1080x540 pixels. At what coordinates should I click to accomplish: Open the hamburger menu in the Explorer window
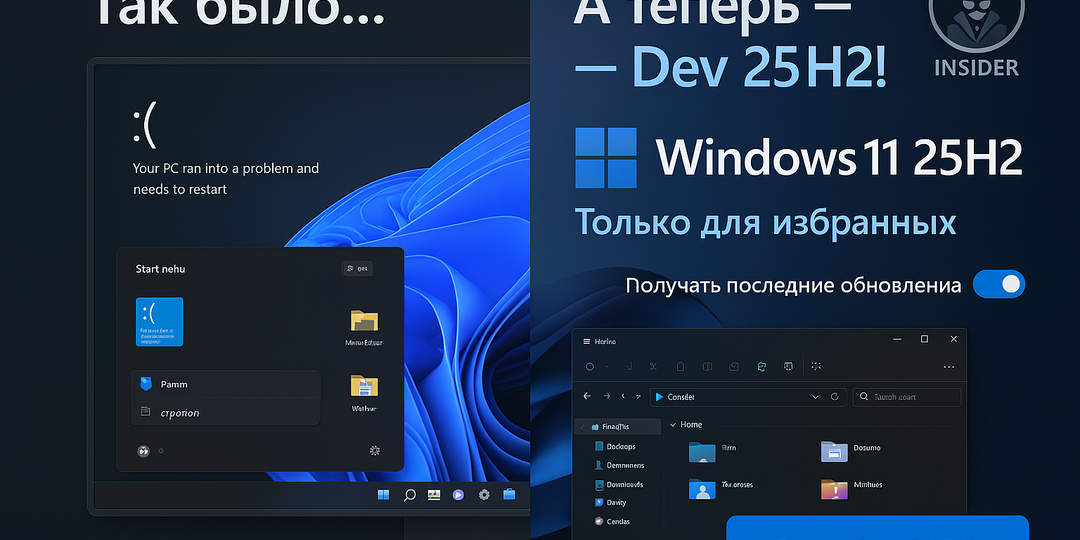tap(586, 342)
